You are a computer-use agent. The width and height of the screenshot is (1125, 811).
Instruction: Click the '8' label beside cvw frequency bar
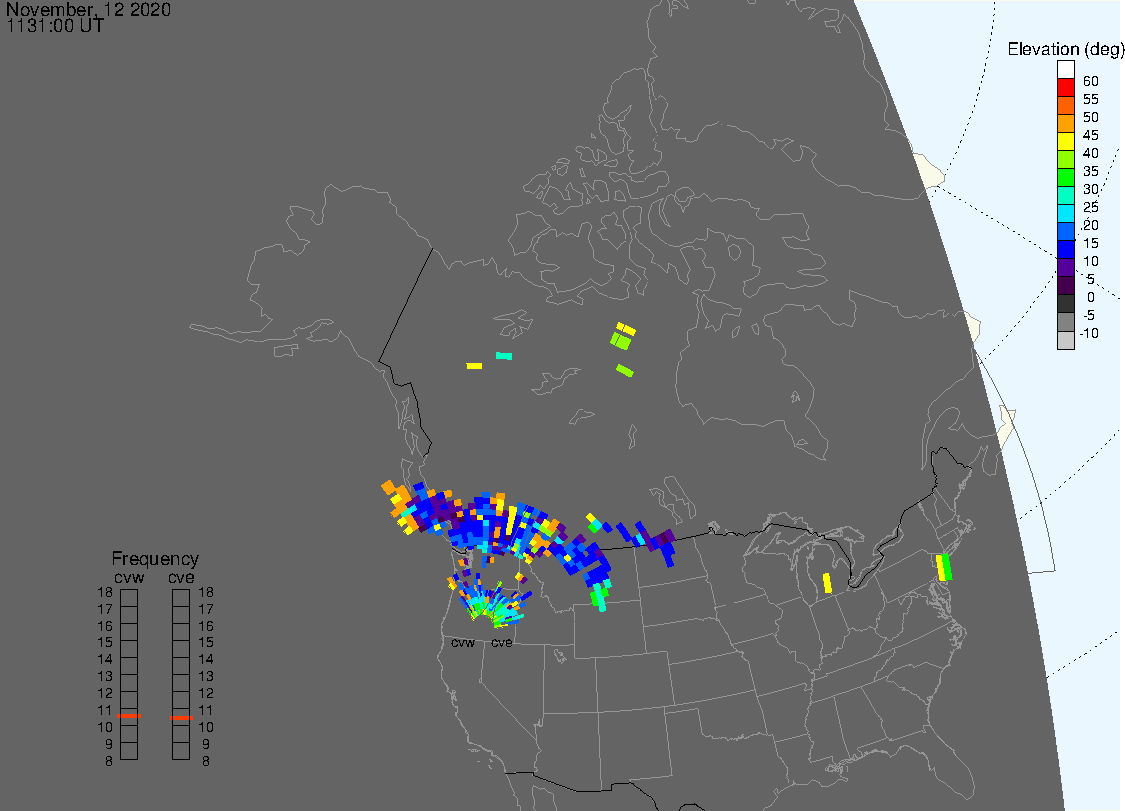[109, 761]
